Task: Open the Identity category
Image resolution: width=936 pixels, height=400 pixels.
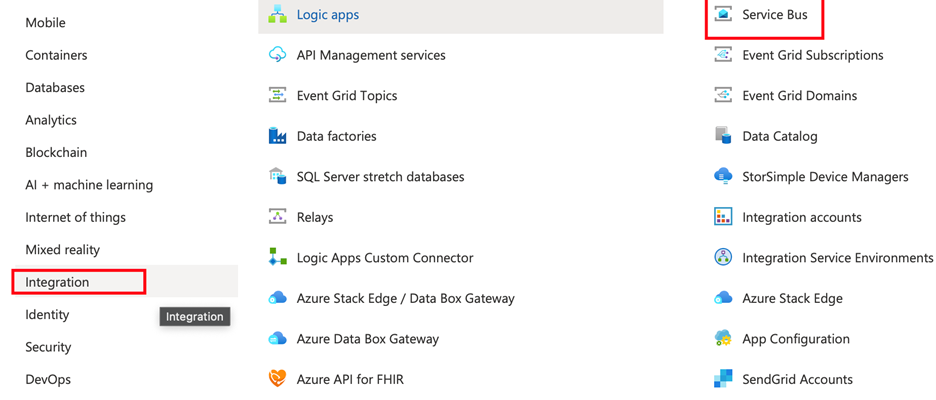Action: (47, 315)
